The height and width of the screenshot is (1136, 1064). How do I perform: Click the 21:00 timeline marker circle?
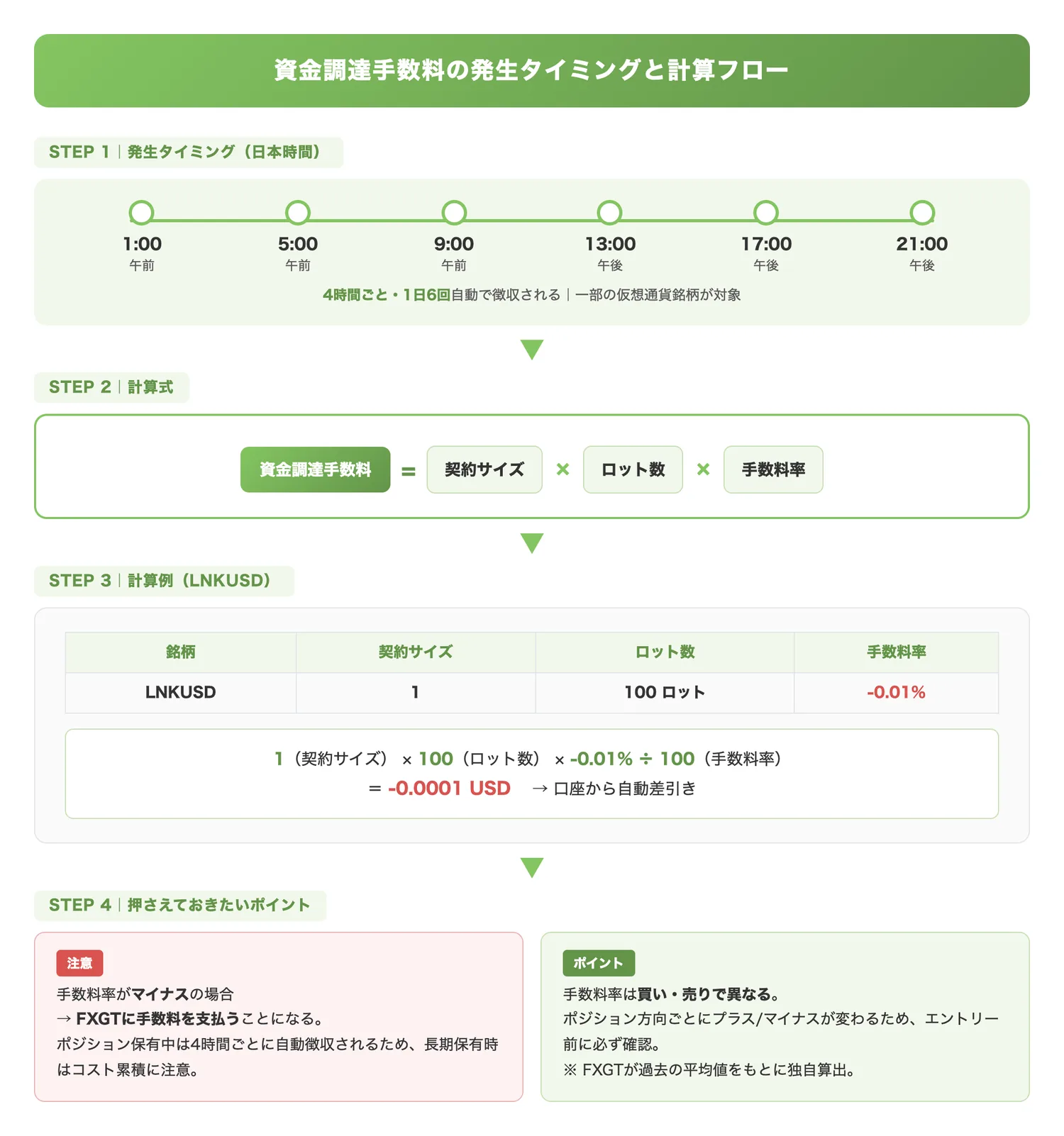(922, 212)
